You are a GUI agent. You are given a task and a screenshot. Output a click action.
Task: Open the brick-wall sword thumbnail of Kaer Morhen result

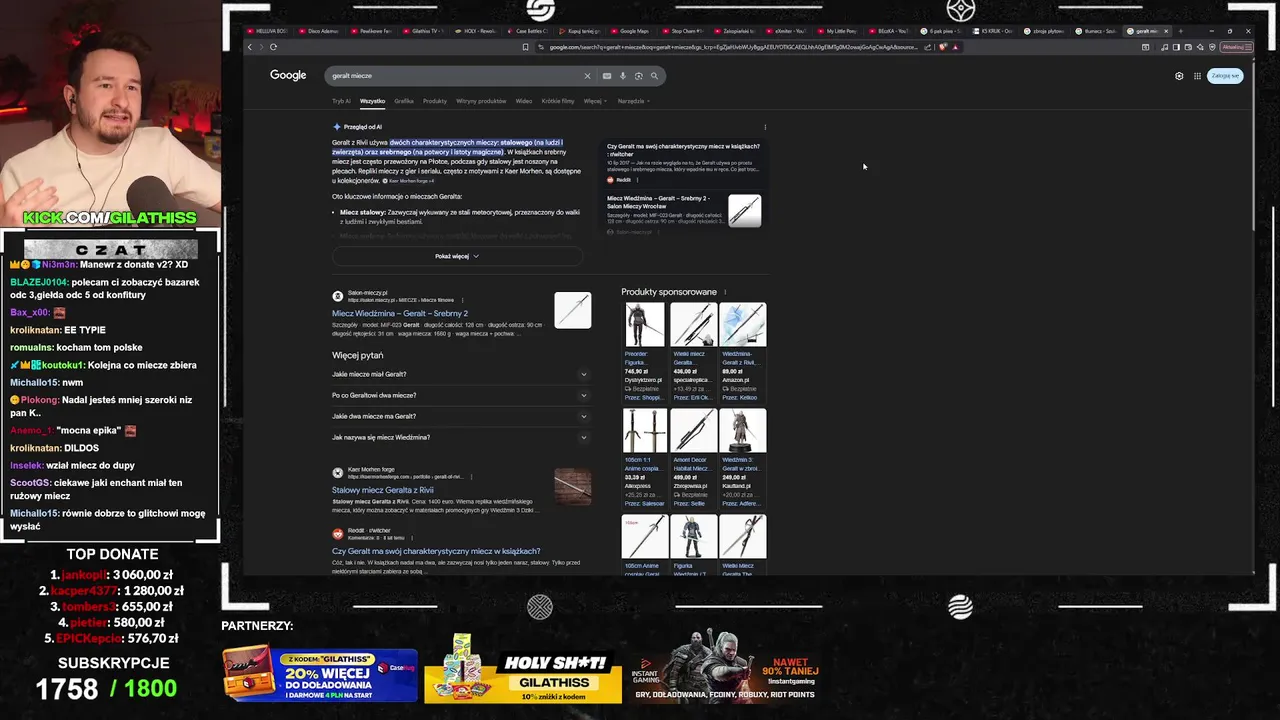(x=573, y=486)
